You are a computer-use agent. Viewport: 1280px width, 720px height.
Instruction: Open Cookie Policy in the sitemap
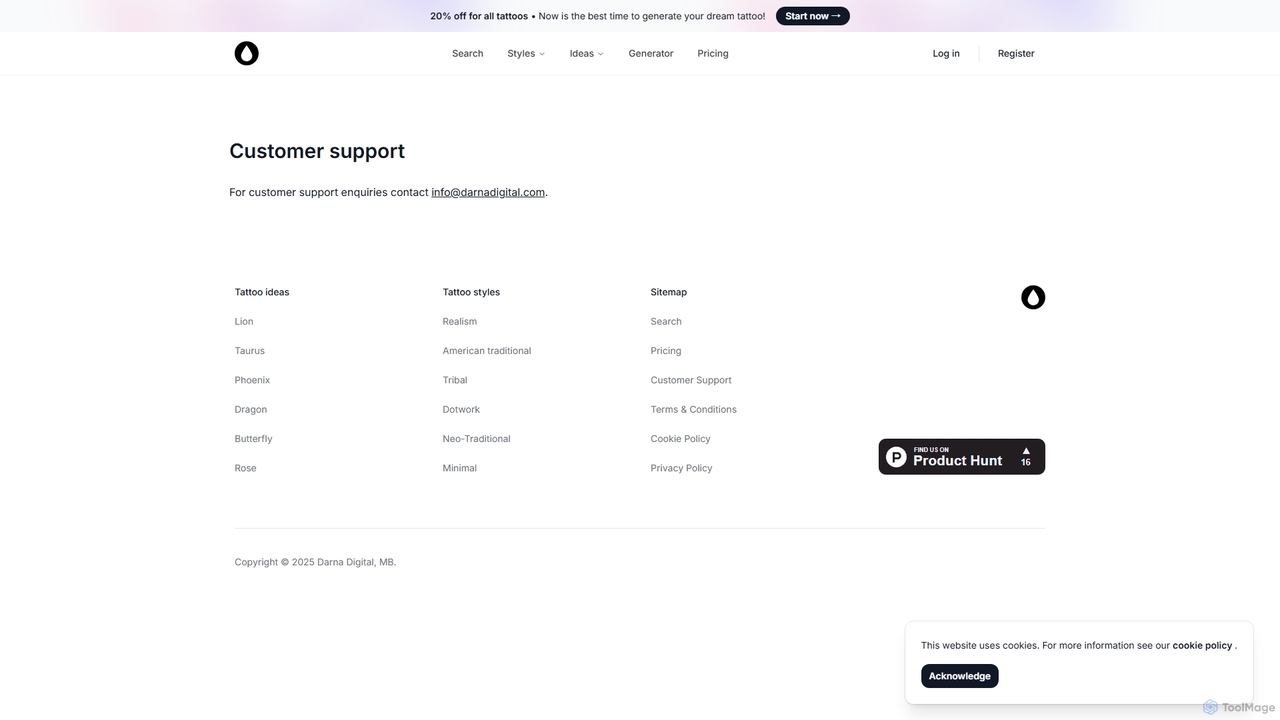pos(681,439)
